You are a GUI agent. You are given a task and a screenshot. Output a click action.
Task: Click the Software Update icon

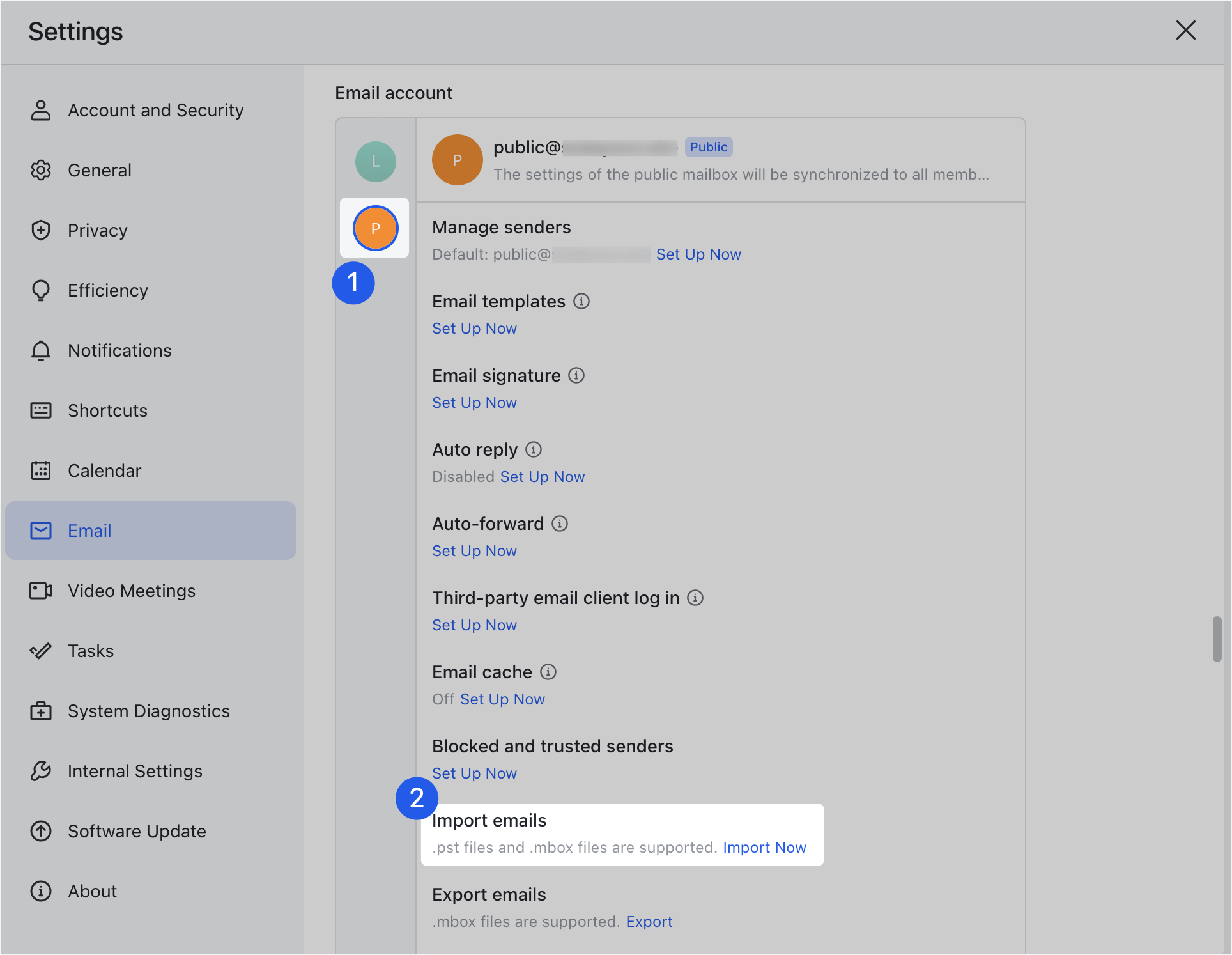coord(41,831)
